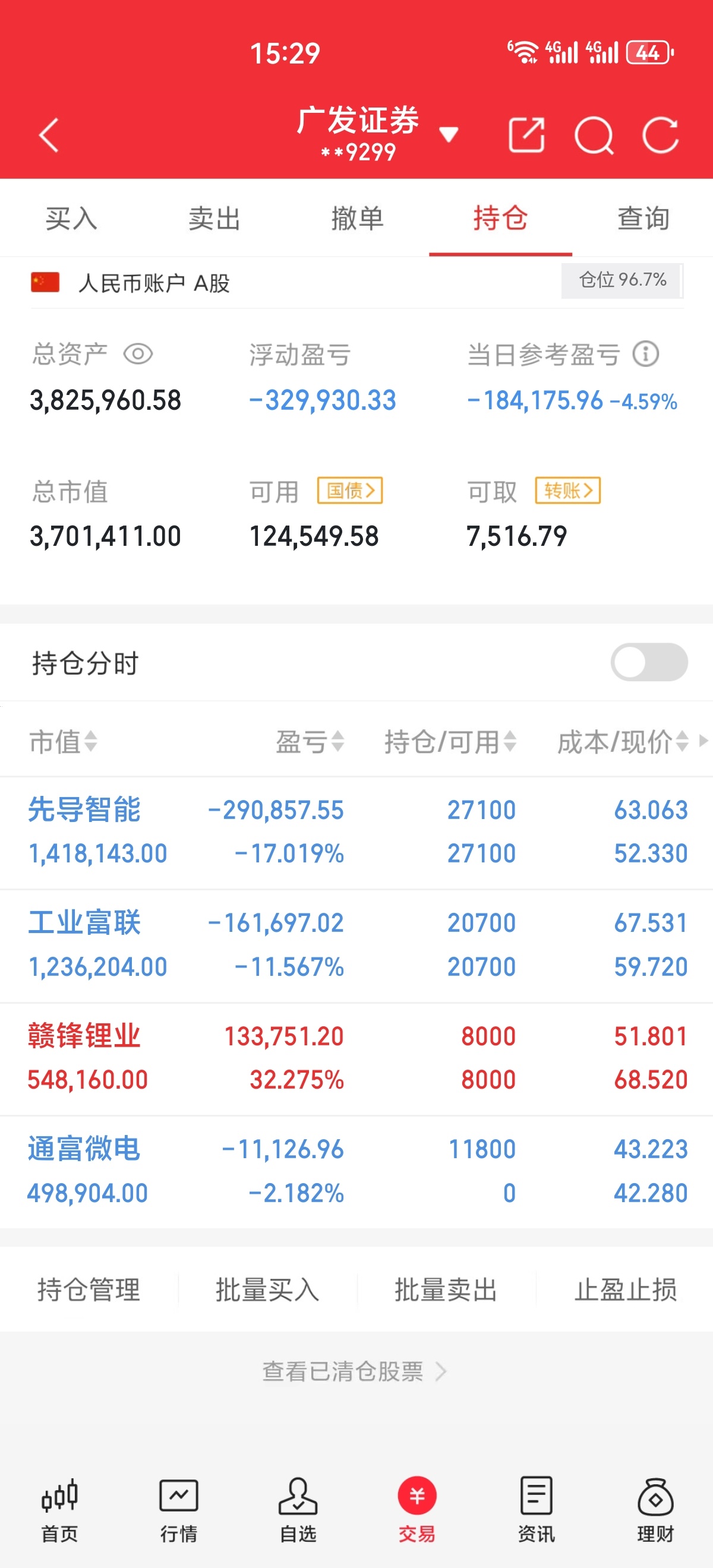Tap the 转账 tag button
The height and width of the screenshot is (1568, 713).
[568, 490]
